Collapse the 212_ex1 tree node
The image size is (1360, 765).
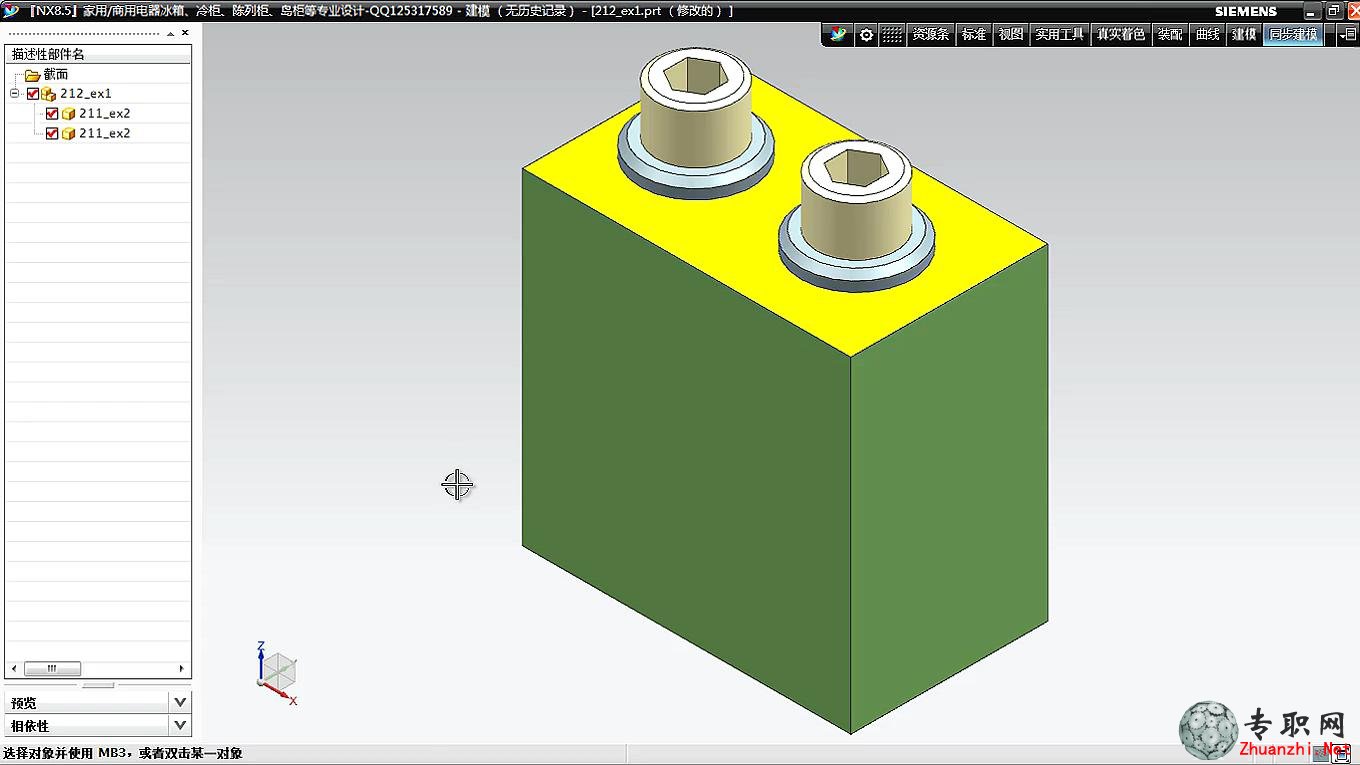coord(15,93)
